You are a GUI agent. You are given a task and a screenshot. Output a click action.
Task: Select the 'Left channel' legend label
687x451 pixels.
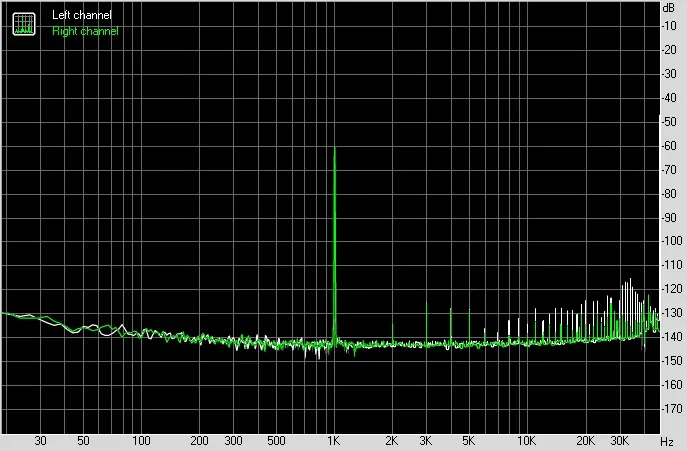coord(82,15)
